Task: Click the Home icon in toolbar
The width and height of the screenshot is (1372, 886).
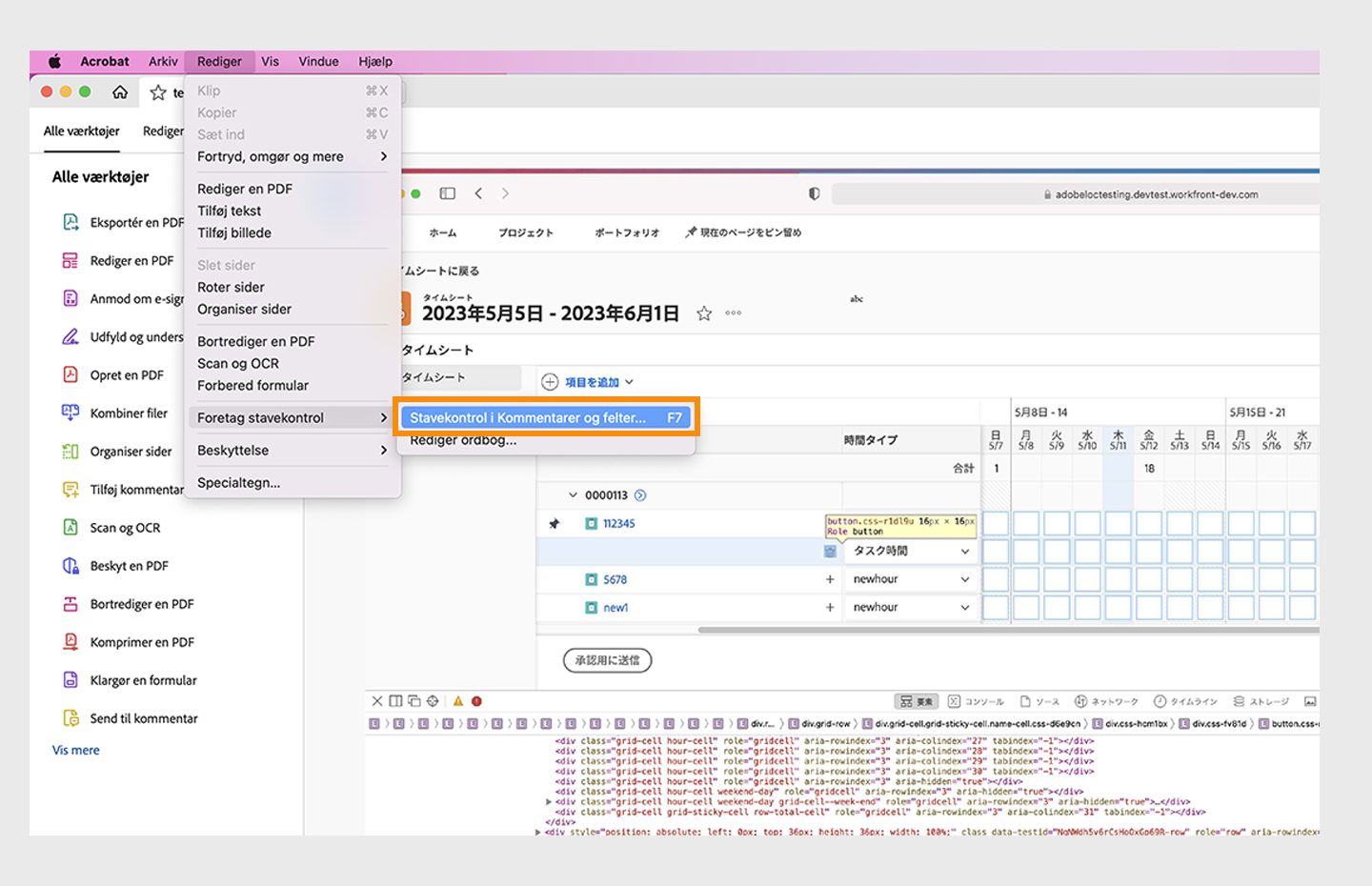Action: (120, 92)
